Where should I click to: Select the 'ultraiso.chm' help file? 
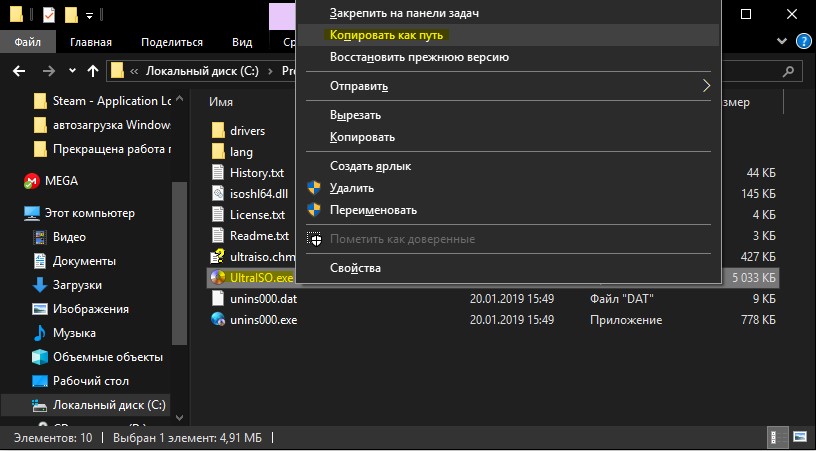coord(262,257)
